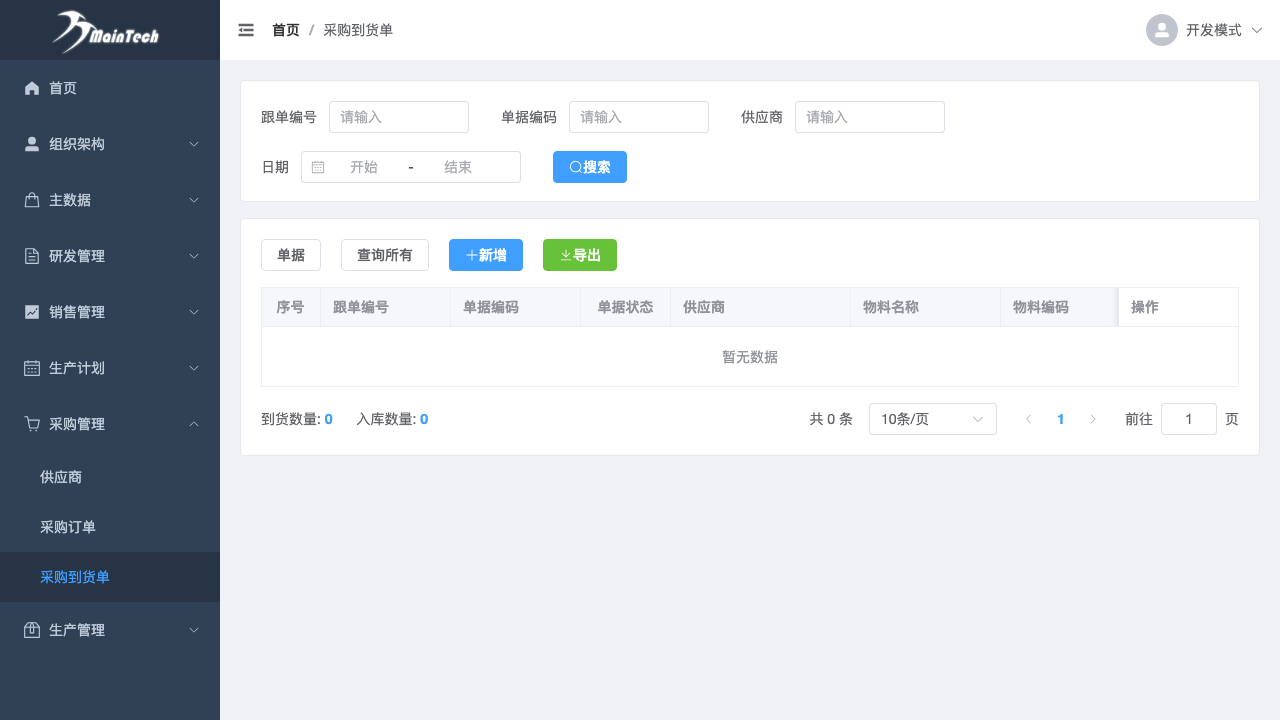Click the shopping cart 采购管理 icon
This screenshot has height=720, width=1280.
[x=32, y=424]
